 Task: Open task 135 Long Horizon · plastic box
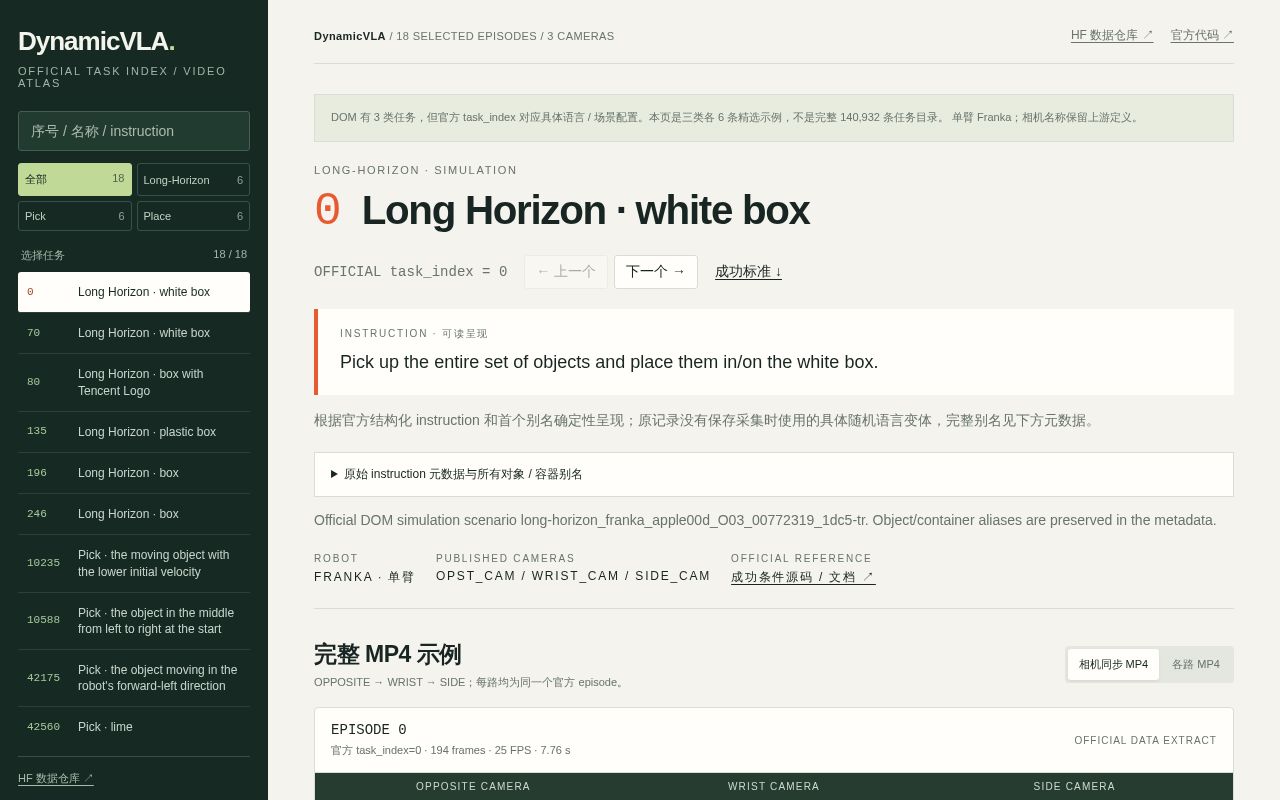click(134, 432)
